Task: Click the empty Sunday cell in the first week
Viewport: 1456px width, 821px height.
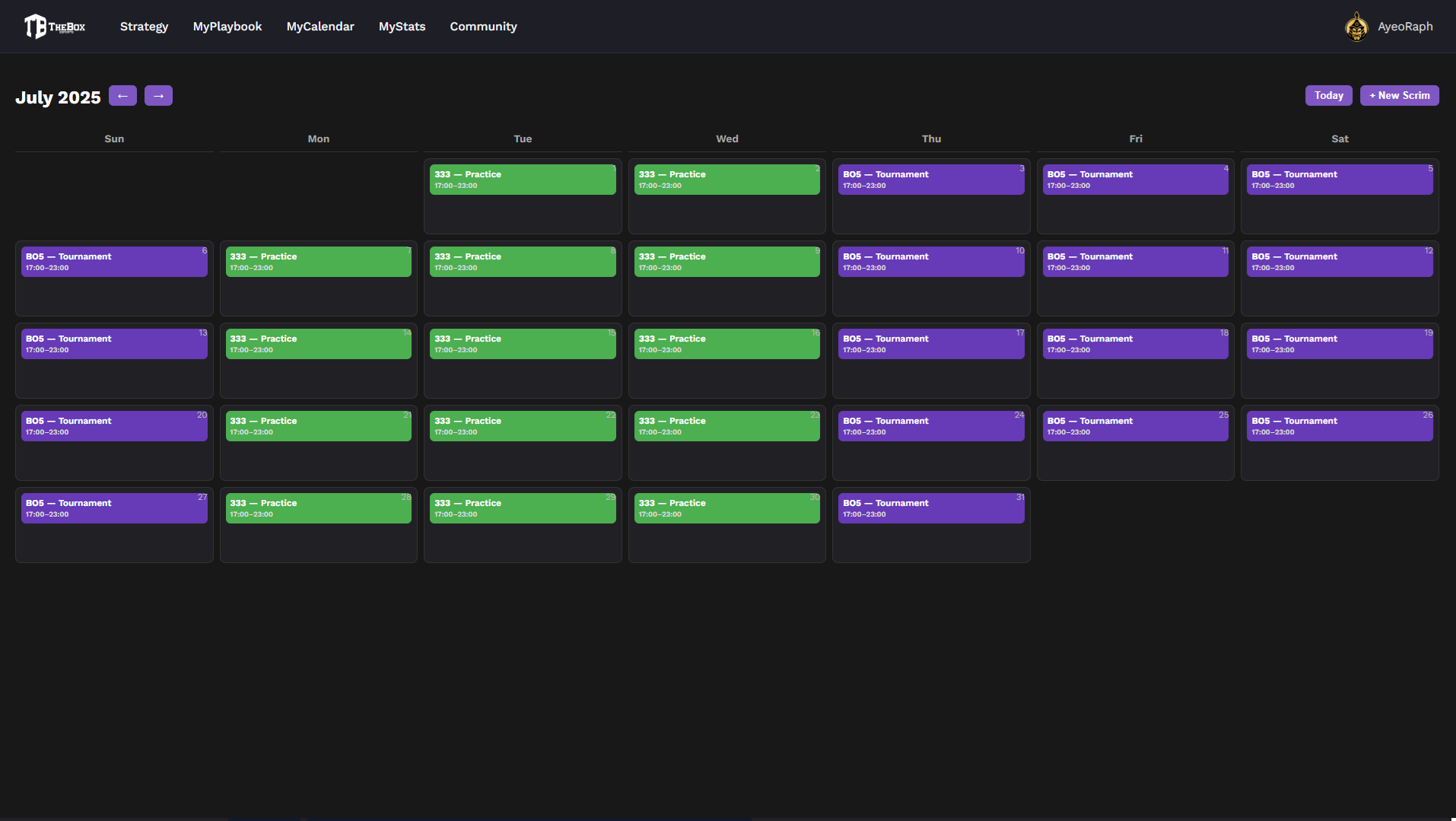Action: tap(114, 196)
